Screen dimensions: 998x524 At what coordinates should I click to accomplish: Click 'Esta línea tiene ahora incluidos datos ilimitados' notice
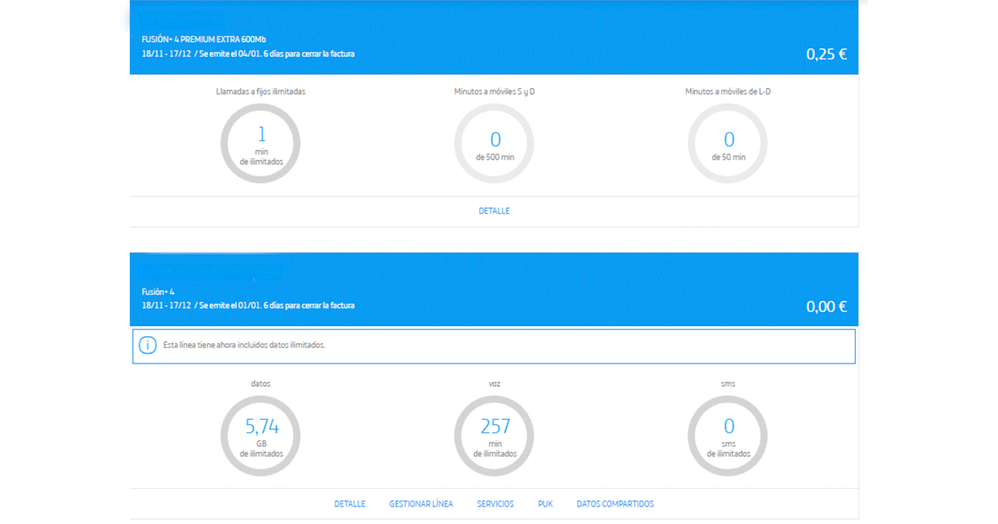point(494,346)
